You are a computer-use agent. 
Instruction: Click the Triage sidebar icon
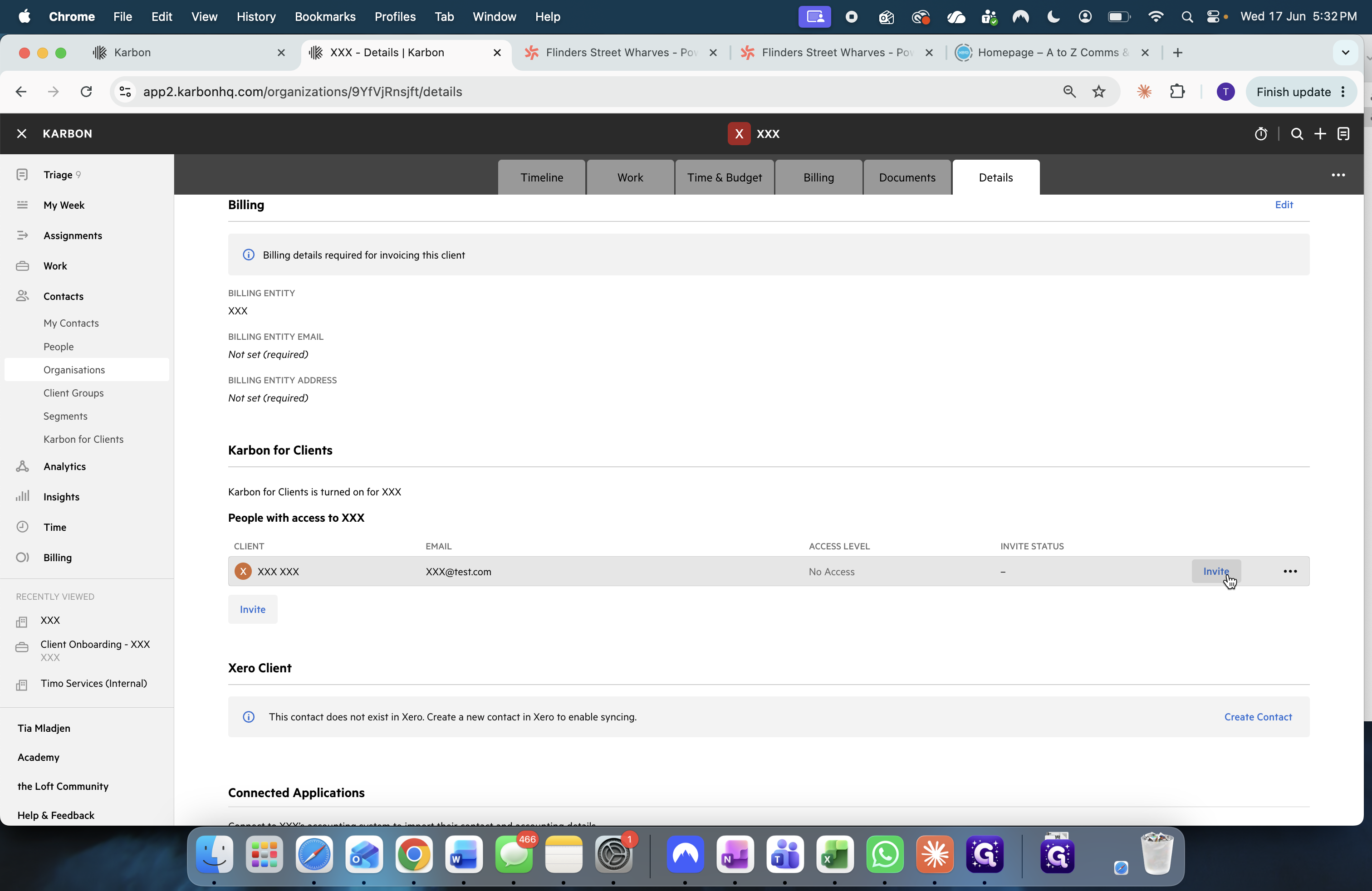pyautogui.click(x=23, y=175)
